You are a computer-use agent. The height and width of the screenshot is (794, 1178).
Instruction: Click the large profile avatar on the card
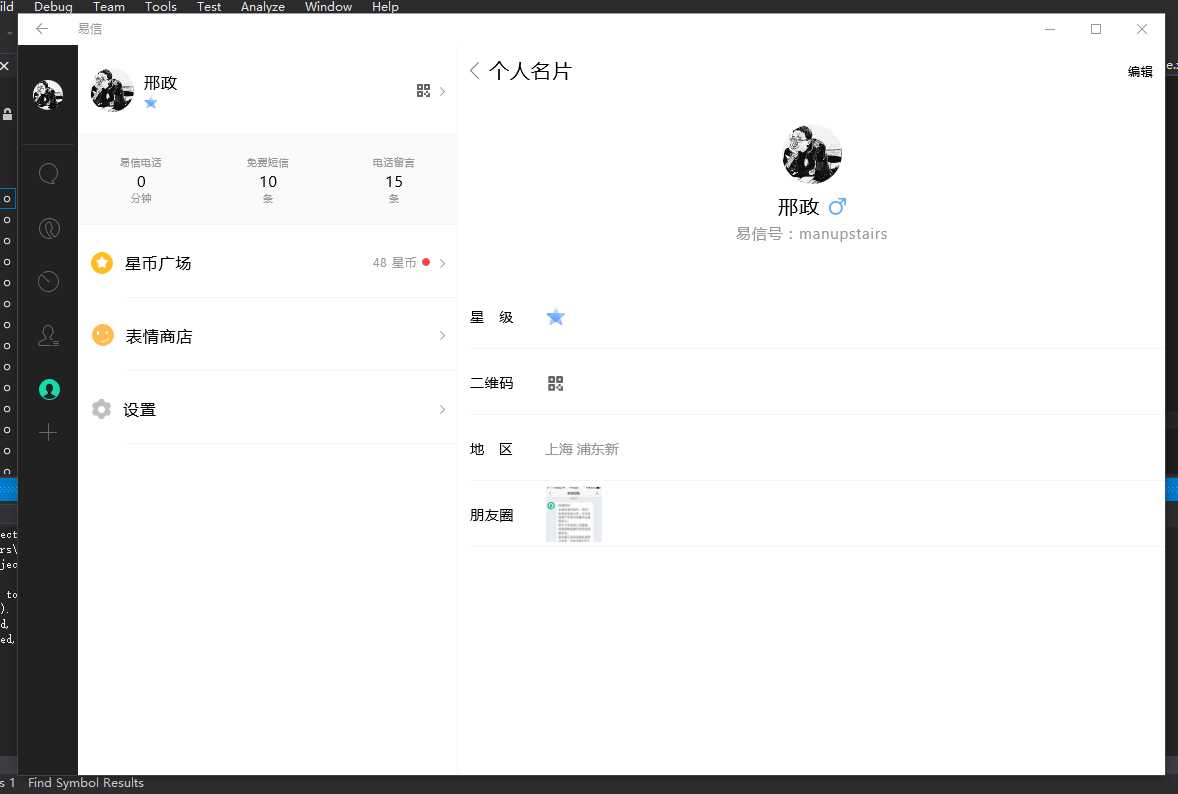pos(812,154)
